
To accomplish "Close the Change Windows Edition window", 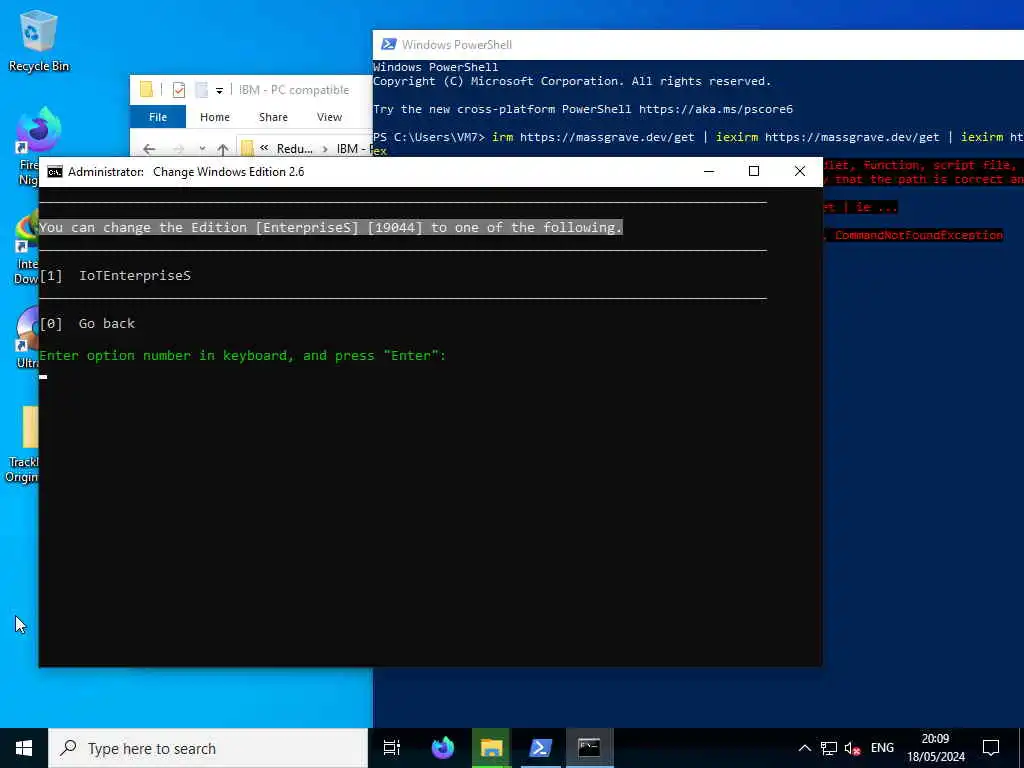I will point(799,171).
